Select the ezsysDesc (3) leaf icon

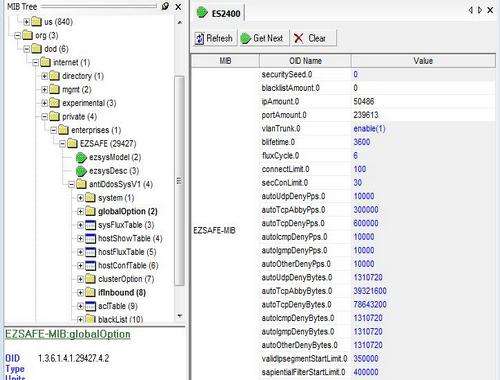tap(81, 171)
